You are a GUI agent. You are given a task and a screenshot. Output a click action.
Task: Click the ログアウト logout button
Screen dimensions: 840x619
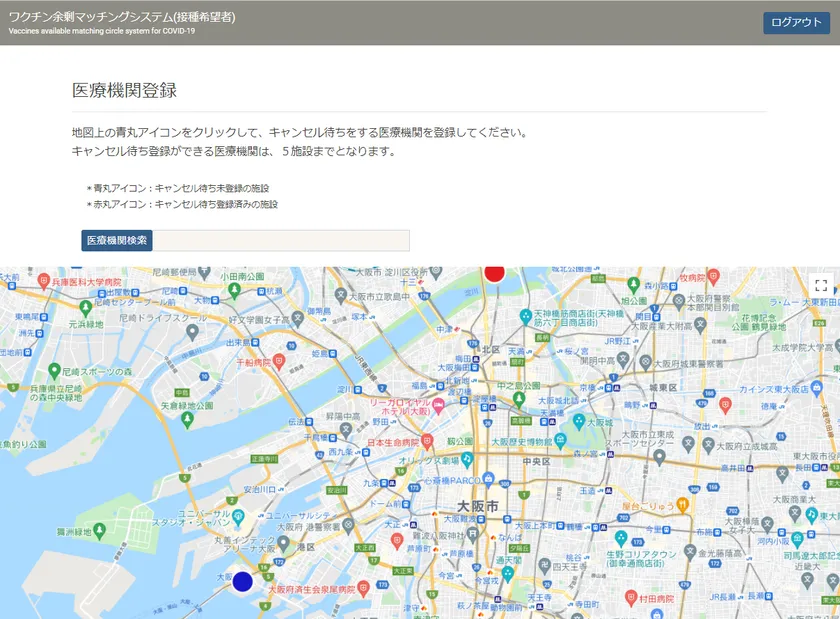point(796,23)
